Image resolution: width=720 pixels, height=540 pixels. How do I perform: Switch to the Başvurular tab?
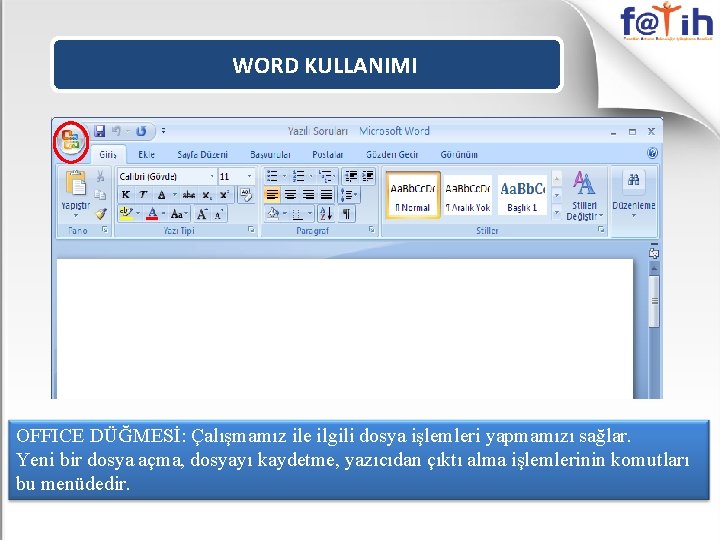270,155
